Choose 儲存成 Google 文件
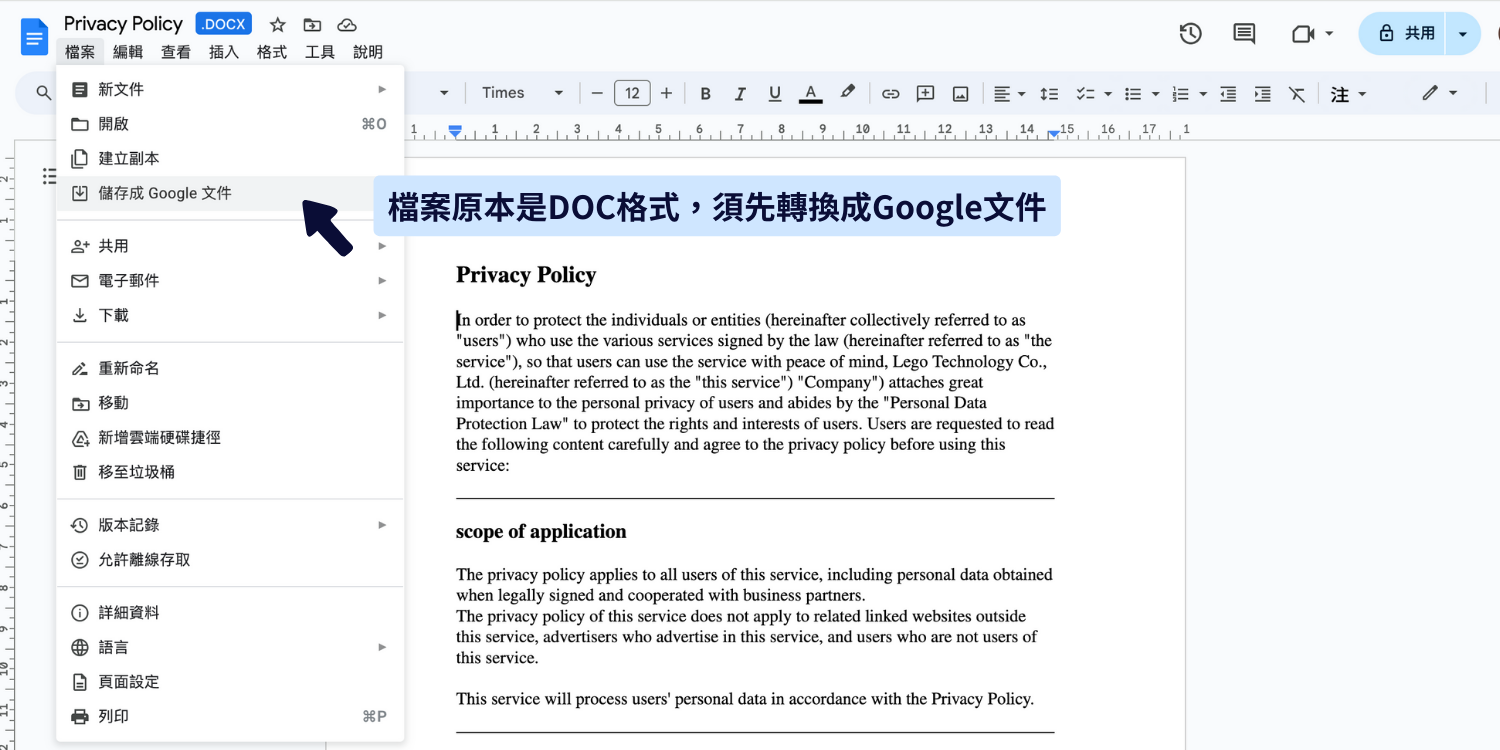 (230, 193)
